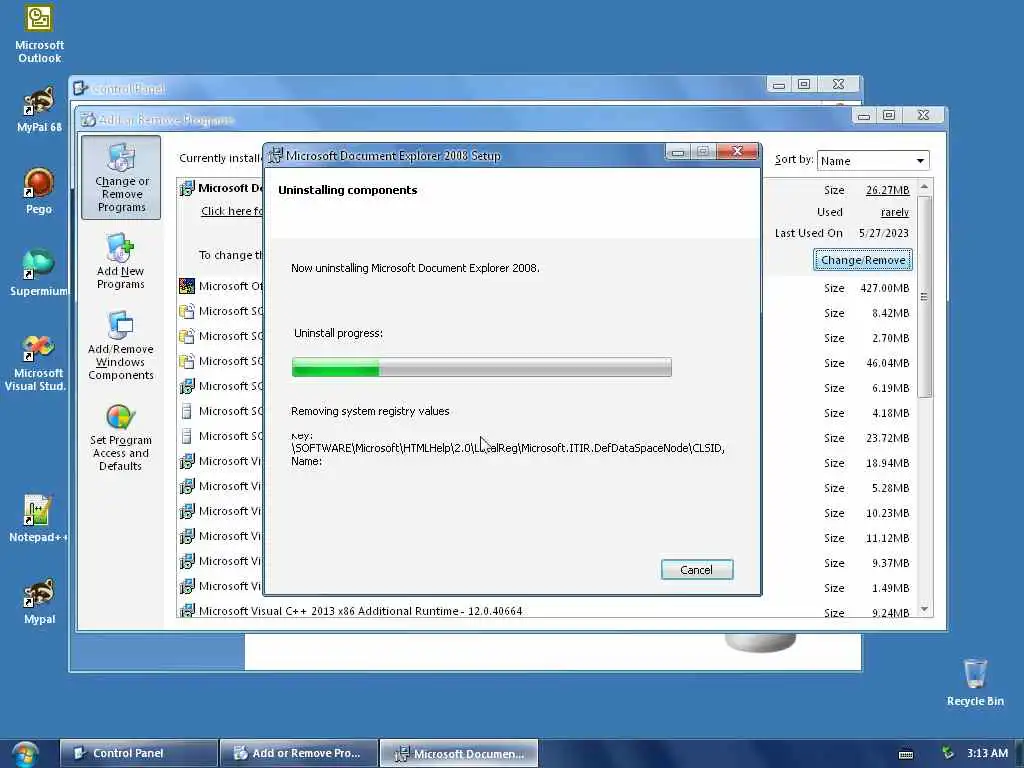
Task: Click Last Used On date 5/27/2023
Action: coord(884,233)
